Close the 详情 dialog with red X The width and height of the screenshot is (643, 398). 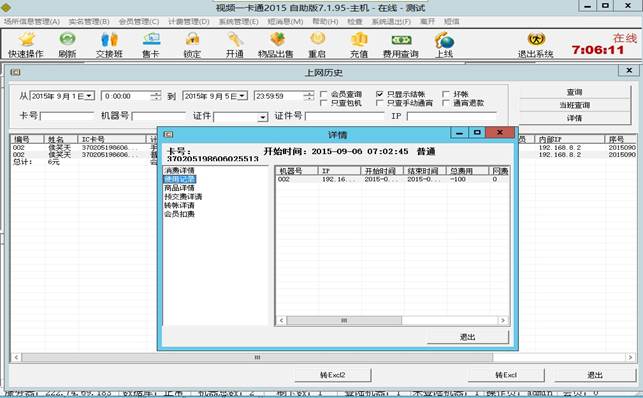coord(500,132)
